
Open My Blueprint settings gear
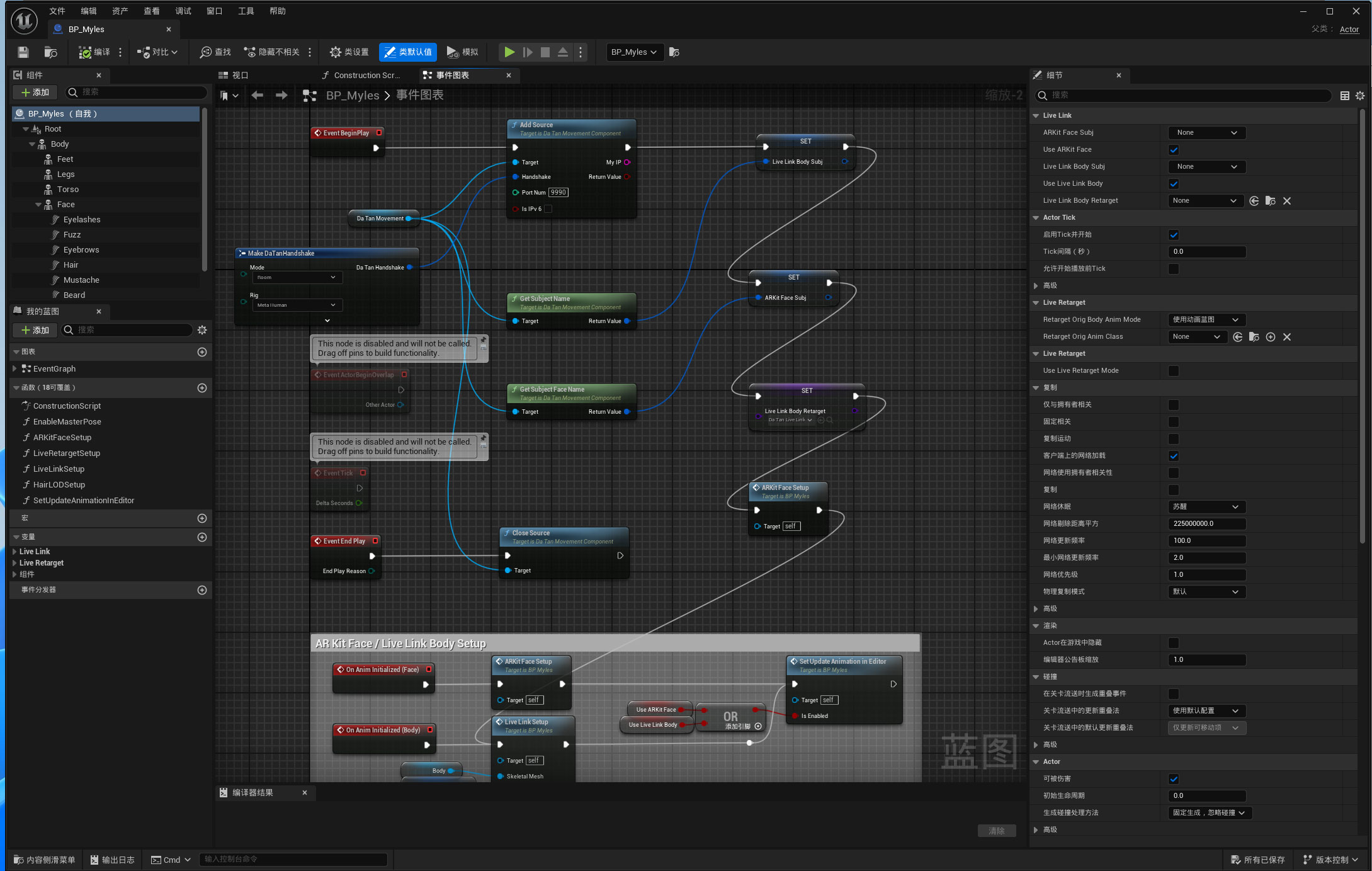point(202,330)
